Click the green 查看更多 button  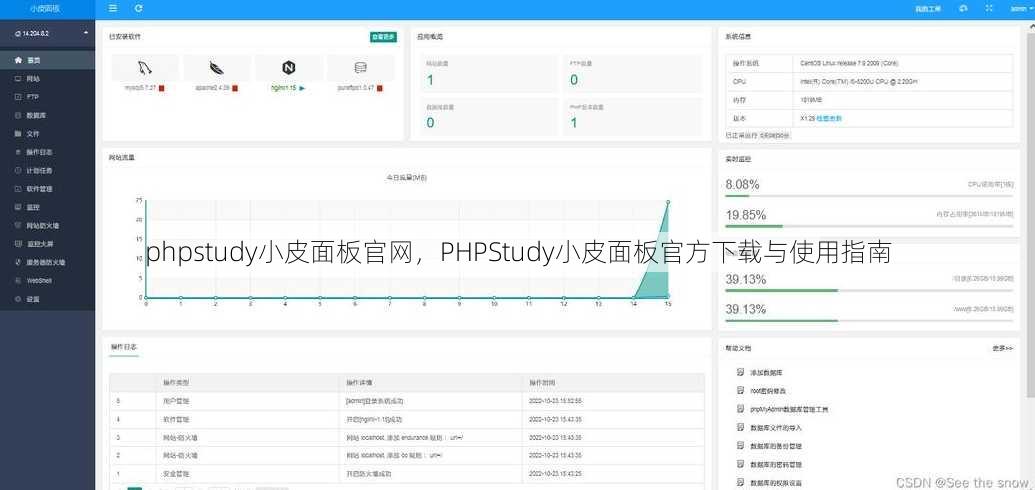[x=384, y=37]
